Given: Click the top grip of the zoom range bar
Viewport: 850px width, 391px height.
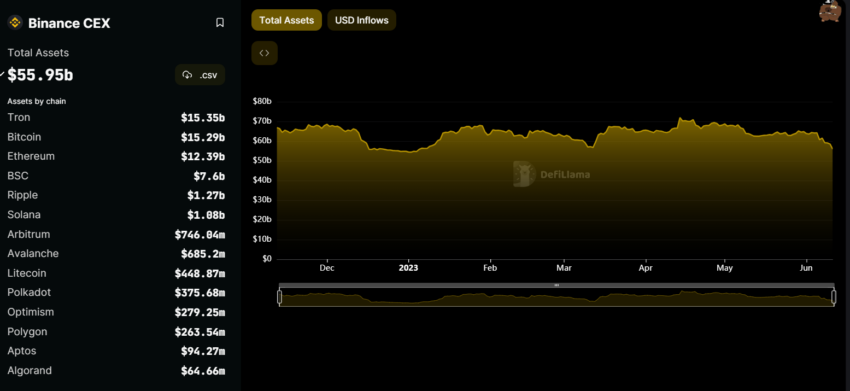Looking at the screenshot, I should coord(556,285).
